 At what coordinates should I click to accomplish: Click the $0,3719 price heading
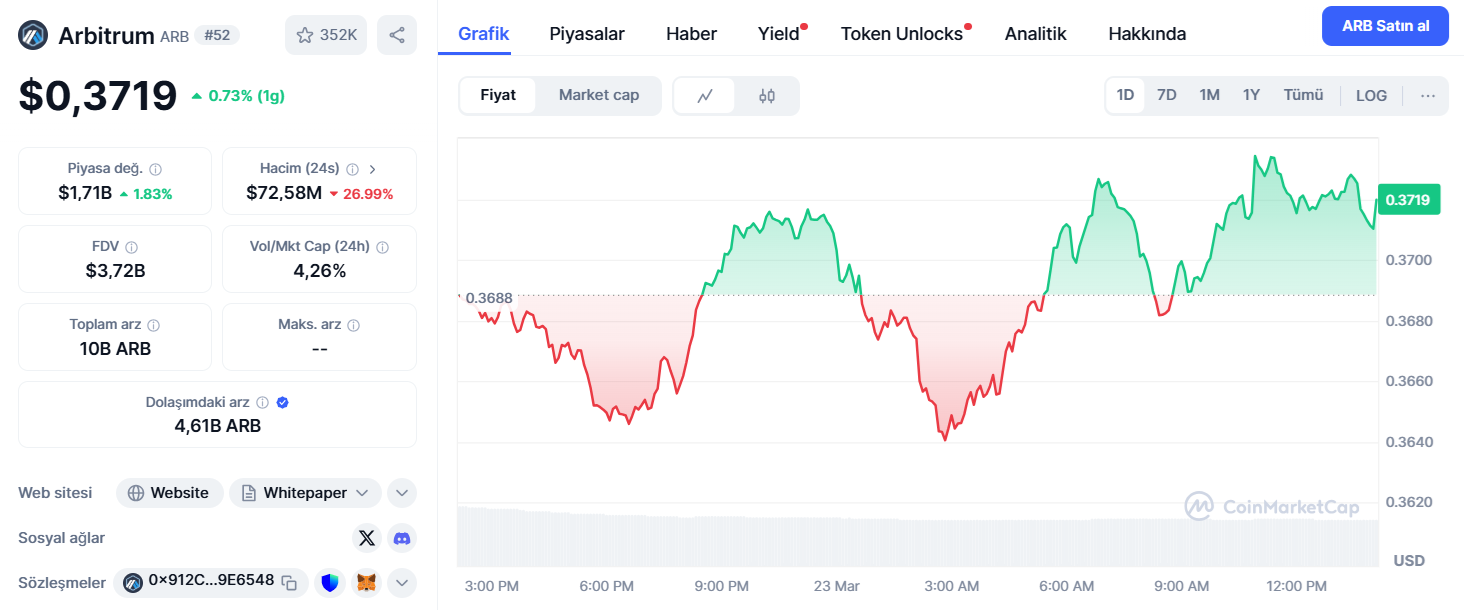tap(98, 96)
